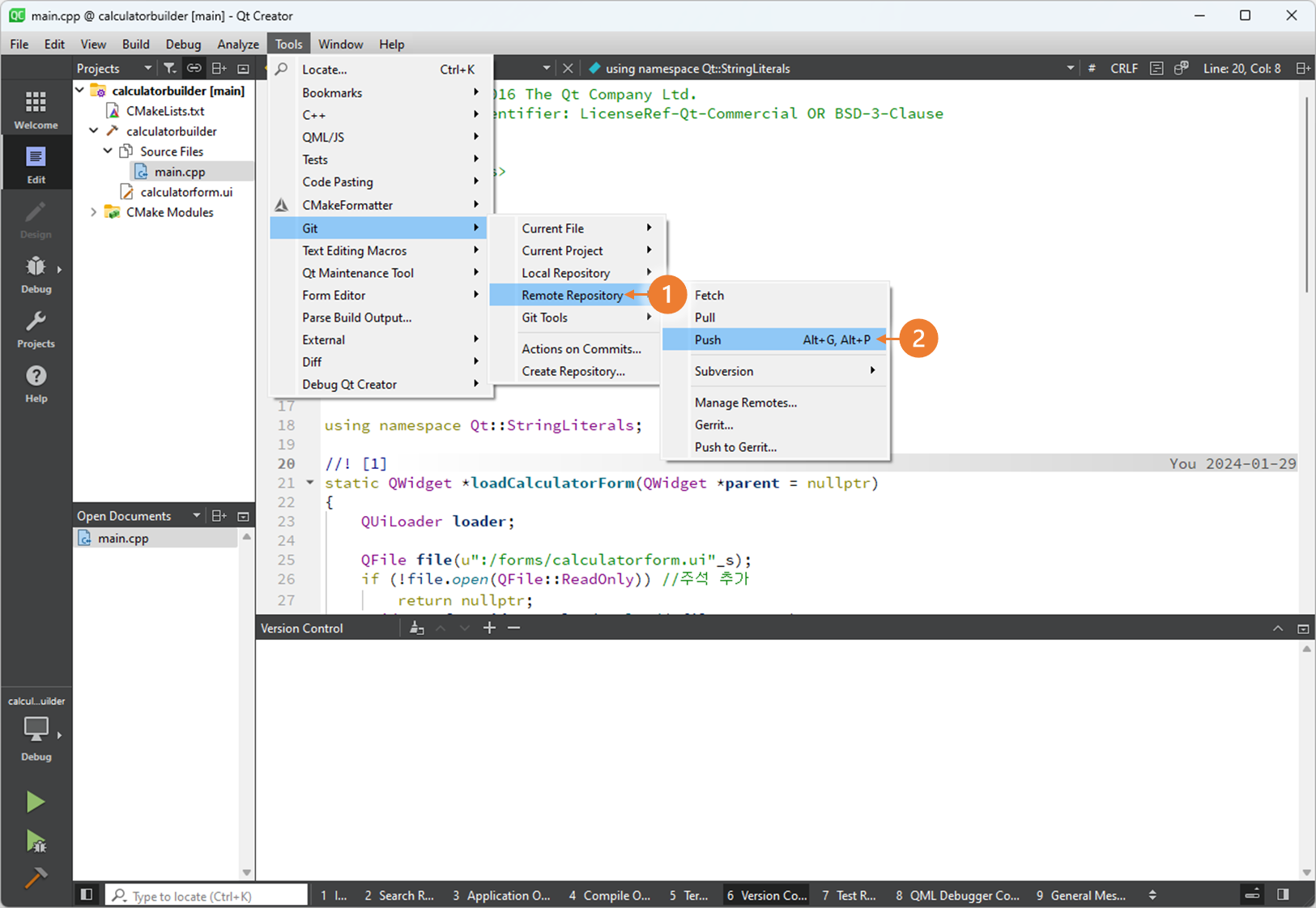Open the Gerrit... menu entry
Image resolution: width=1316 pixels, height=908 pixels.
(776, 424)
